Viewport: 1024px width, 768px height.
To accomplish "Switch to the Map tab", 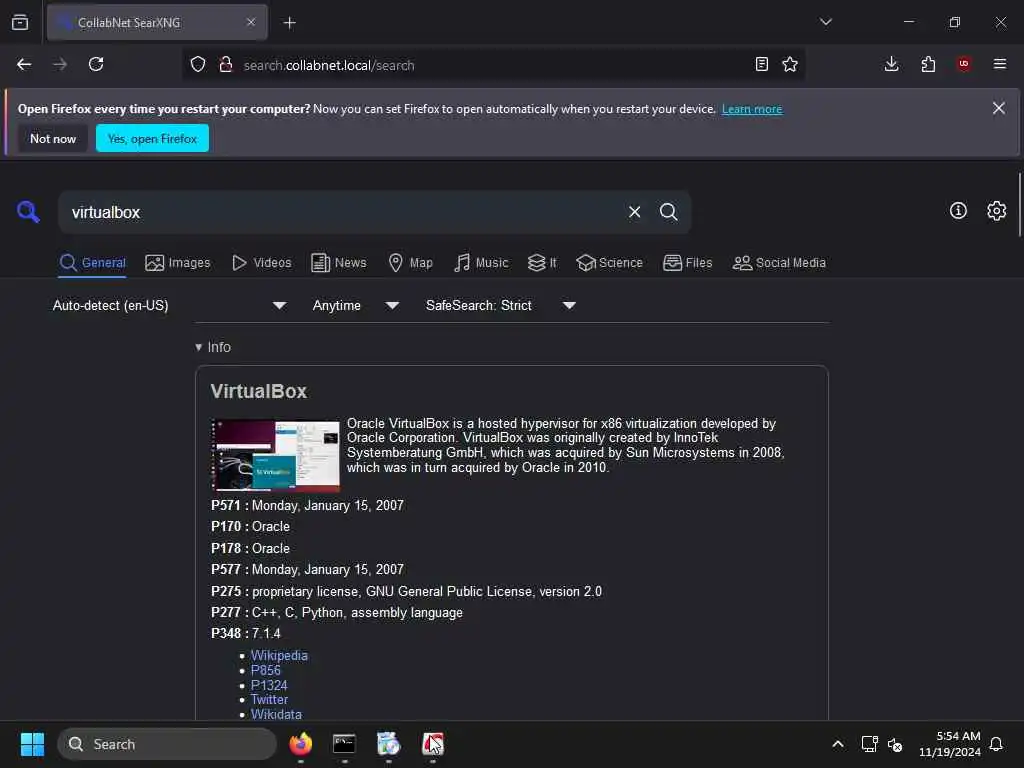I will pos(410,263).
